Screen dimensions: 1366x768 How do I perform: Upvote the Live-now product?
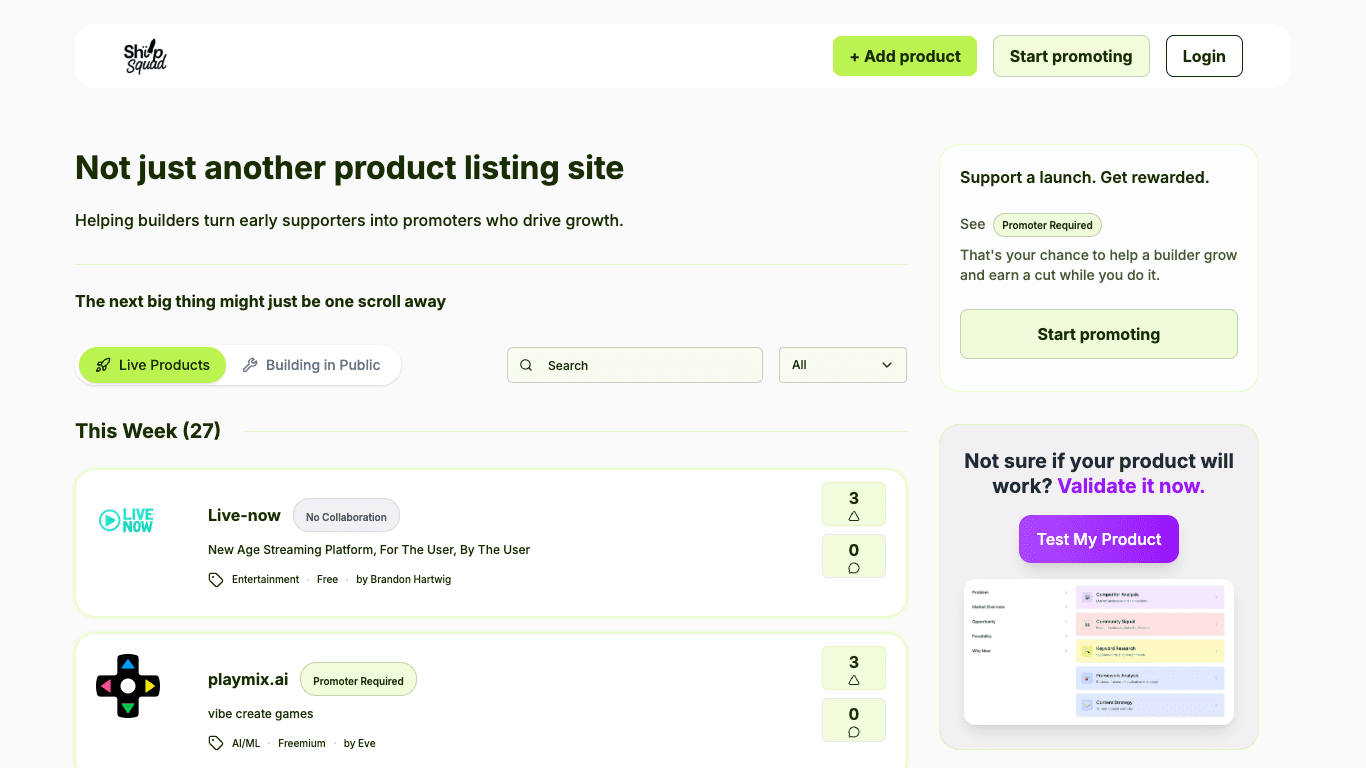point(853,504)
